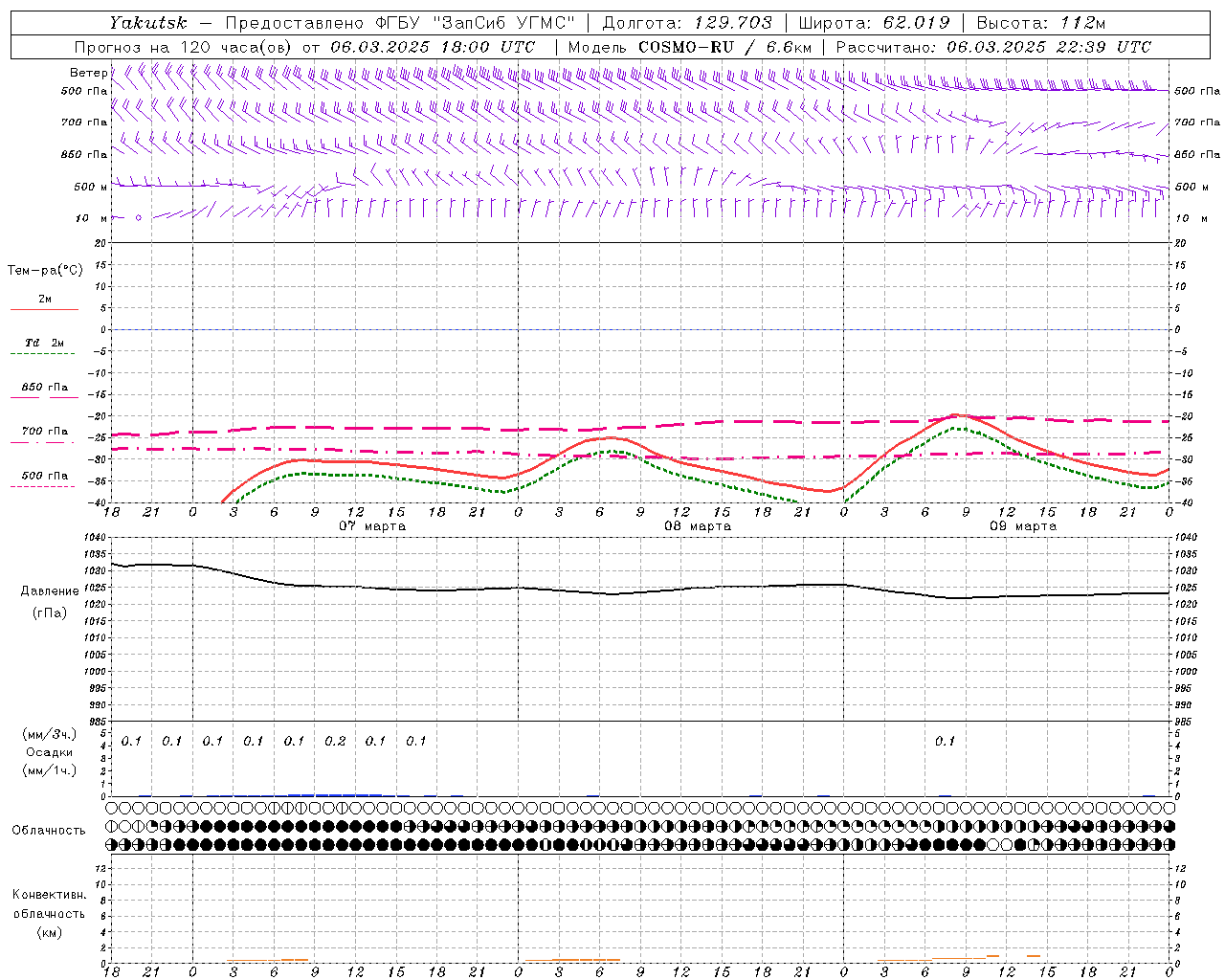1225x980 pixels.
Task: Click the 0.2 precipitation value
Action: pos(335,741)
